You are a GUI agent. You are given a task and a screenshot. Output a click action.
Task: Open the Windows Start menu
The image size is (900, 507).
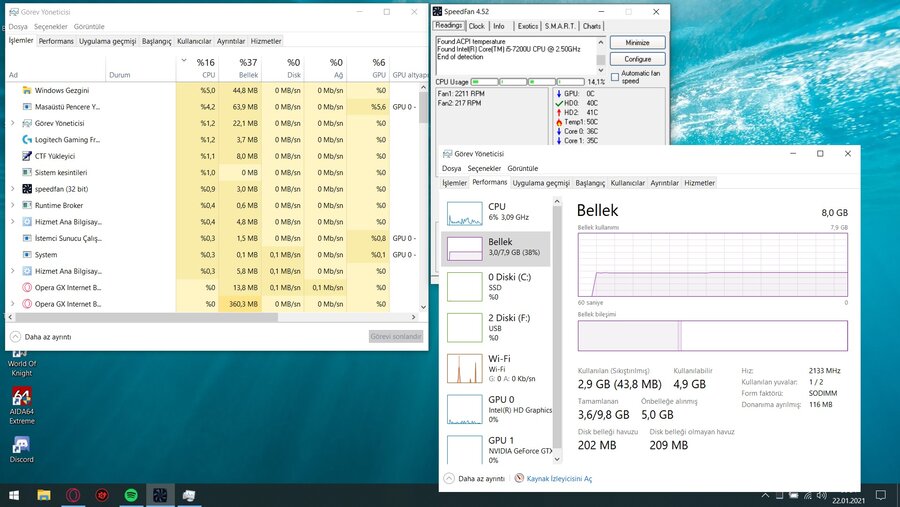pyautogui.click(x=14, y=495)
